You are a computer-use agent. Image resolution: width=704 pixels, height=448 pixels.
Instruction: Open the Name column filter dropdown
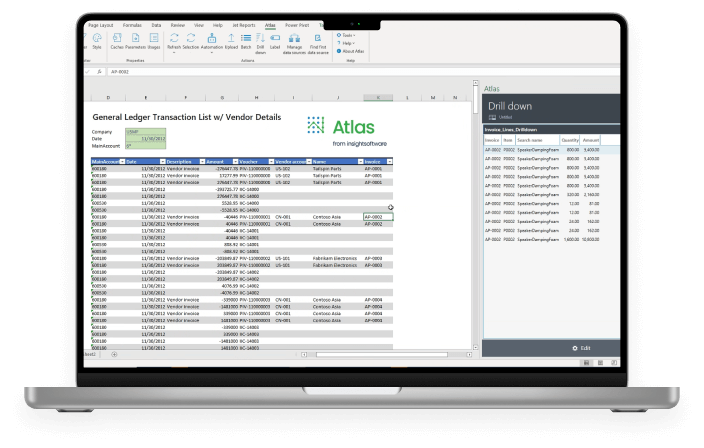coord(361,162)
